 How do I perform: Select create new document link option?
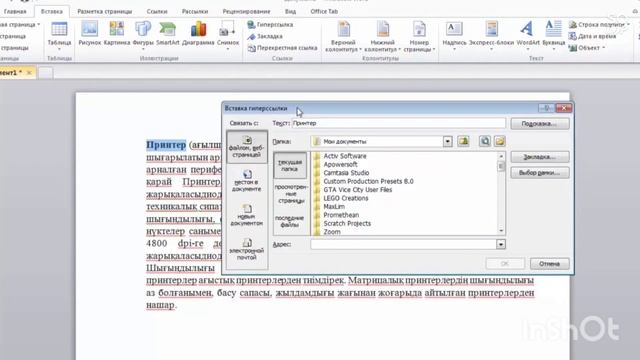[247, 215]
